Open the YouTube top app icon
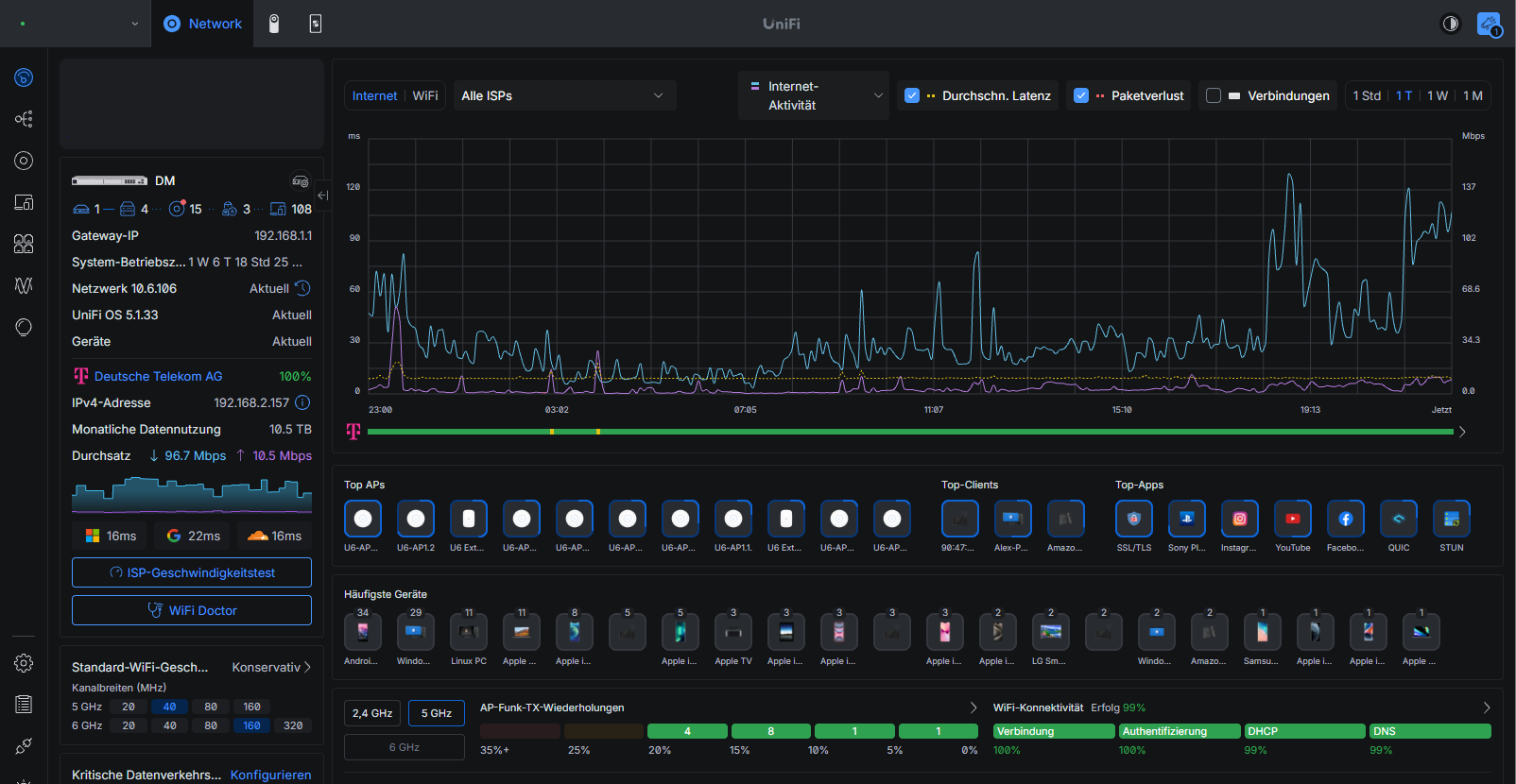The height and width of the screenshot is (784, 1516). pyautogui.click(x=1293, y=519)
